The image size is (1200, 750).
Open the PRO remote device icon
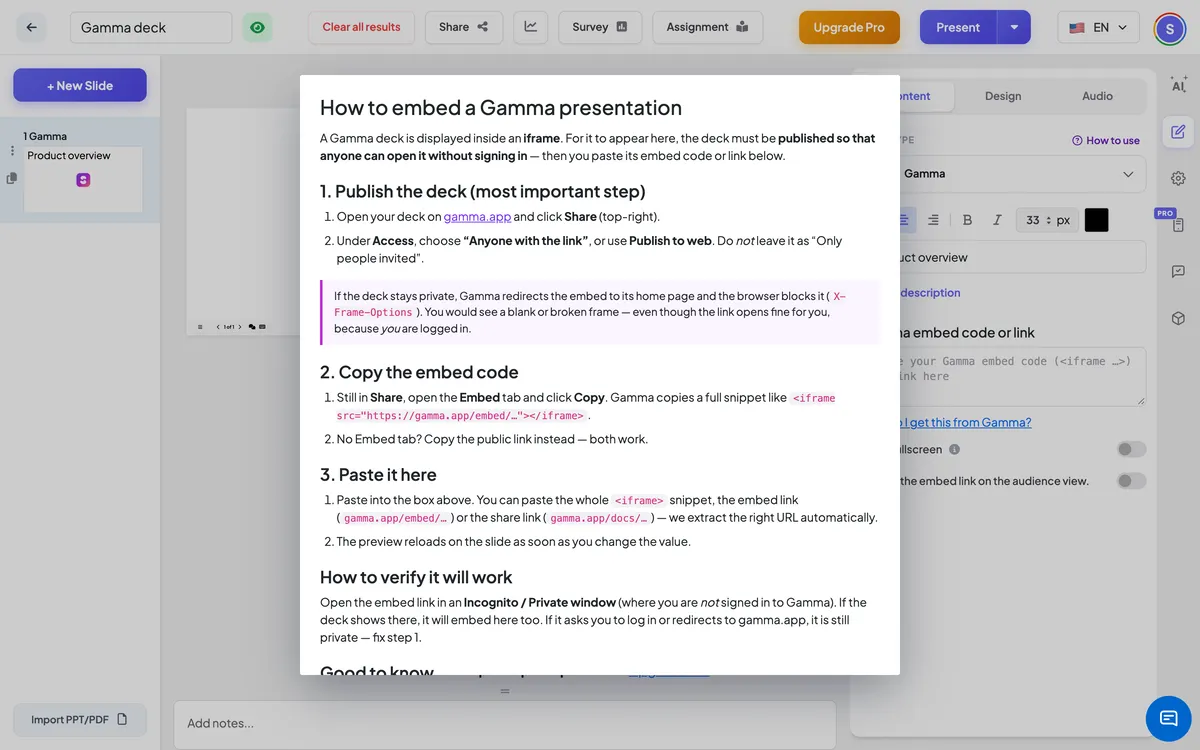click(1178, 225)
